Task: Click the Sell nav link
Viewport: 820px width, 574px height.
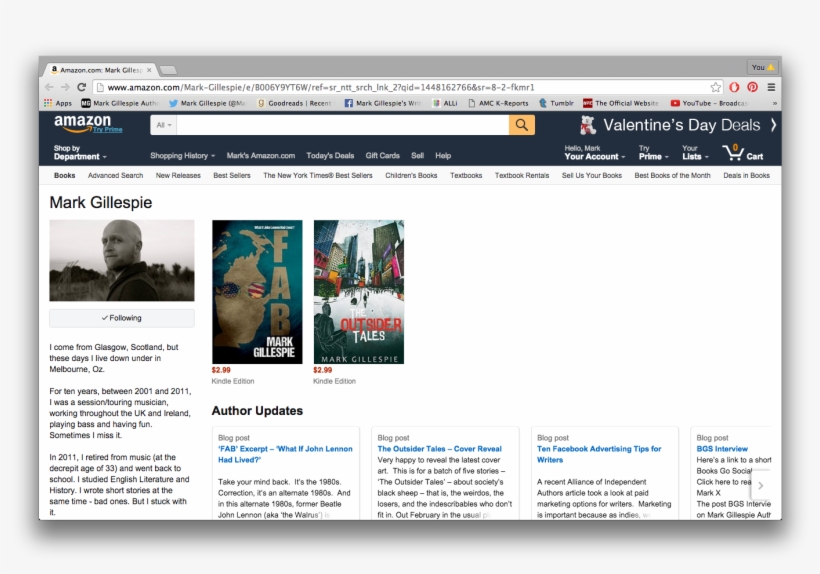Action: tap(417, 156)
